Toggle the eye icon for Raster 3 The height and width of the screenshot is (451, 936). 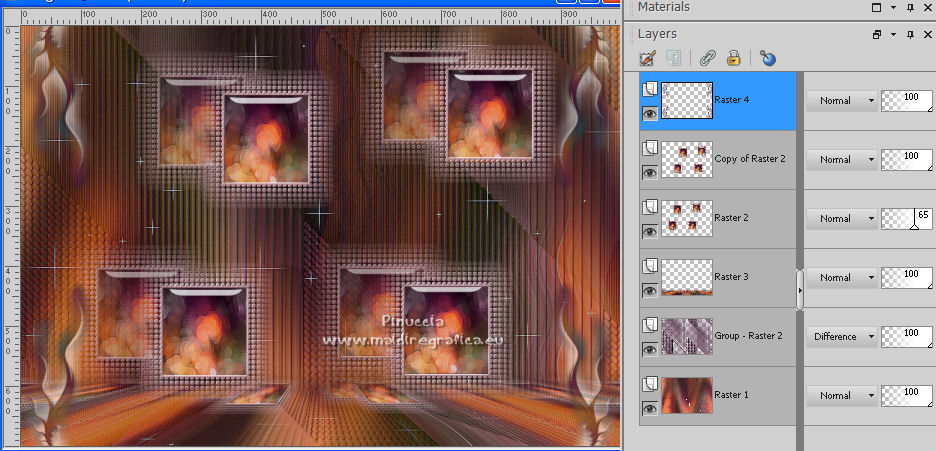[650, 291]
